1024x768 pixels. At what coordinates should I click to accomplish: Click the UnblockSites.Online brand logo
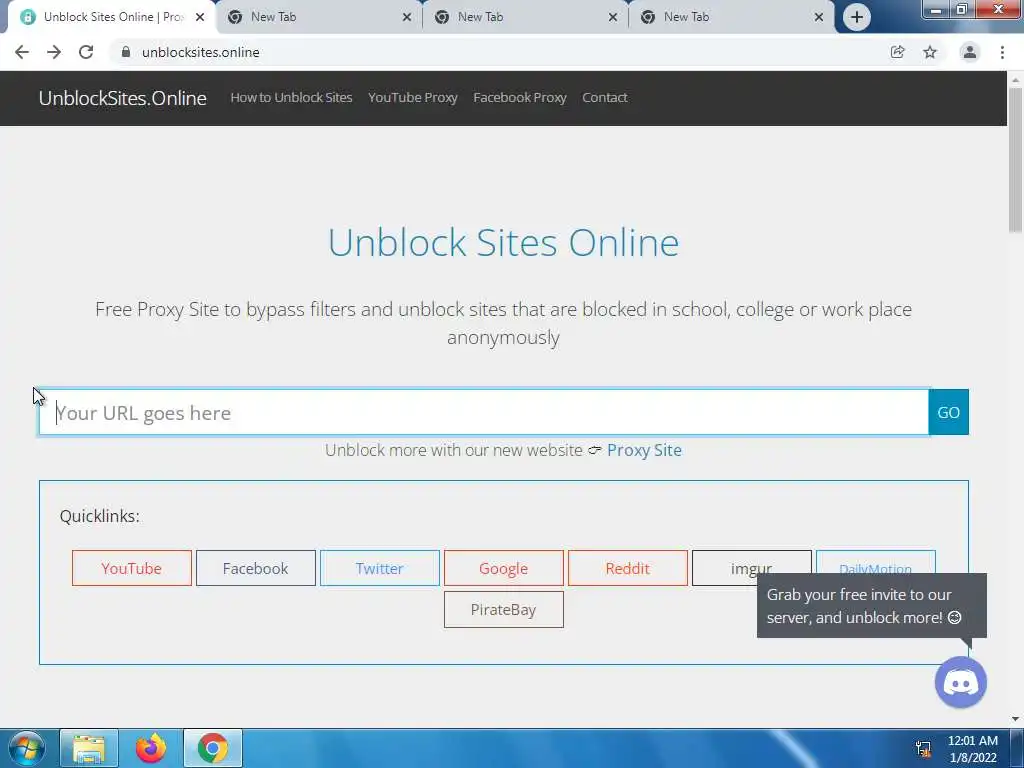tap(123, 98)
